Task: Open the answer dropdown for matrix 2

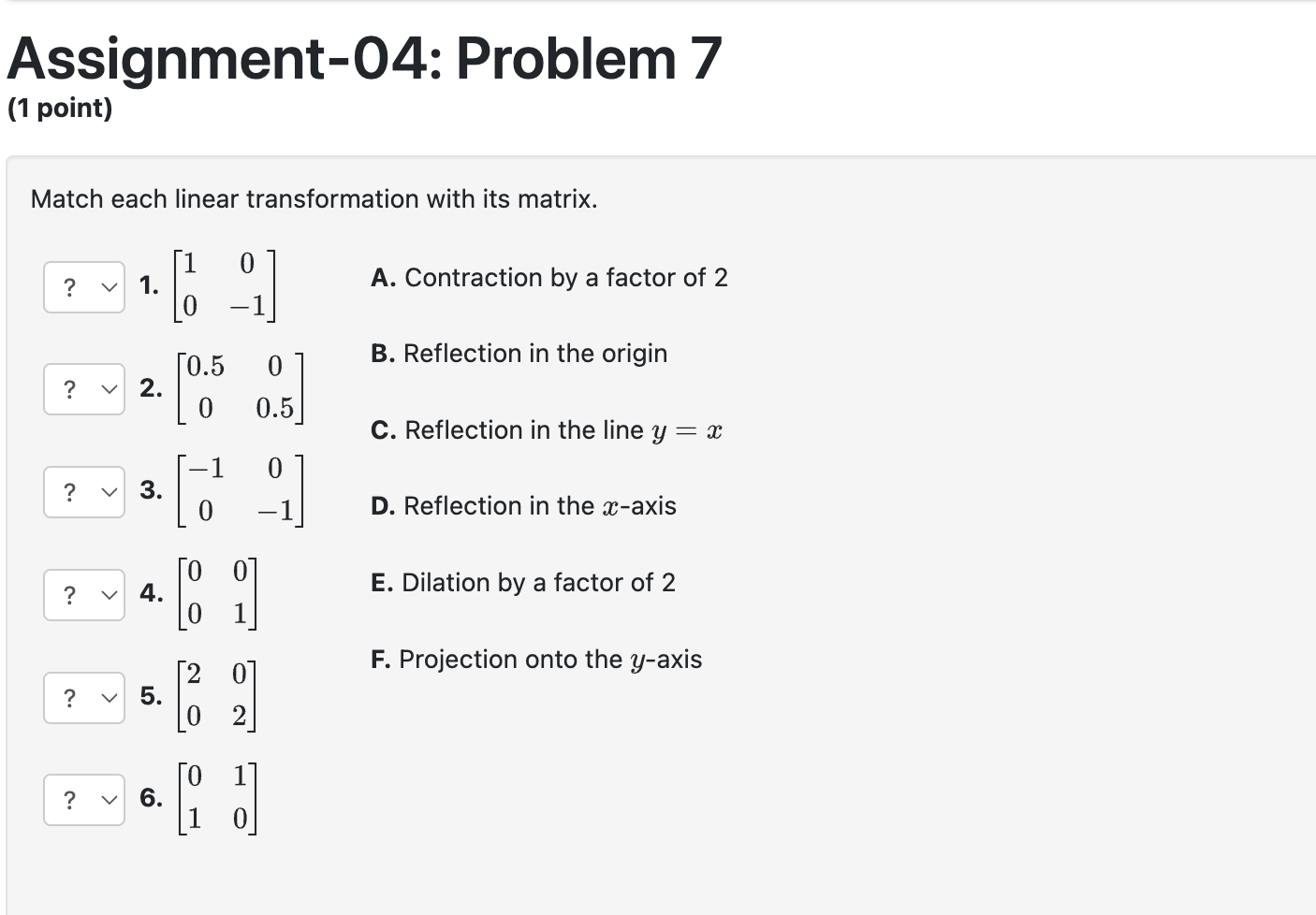Action: [x=83, y=389]
